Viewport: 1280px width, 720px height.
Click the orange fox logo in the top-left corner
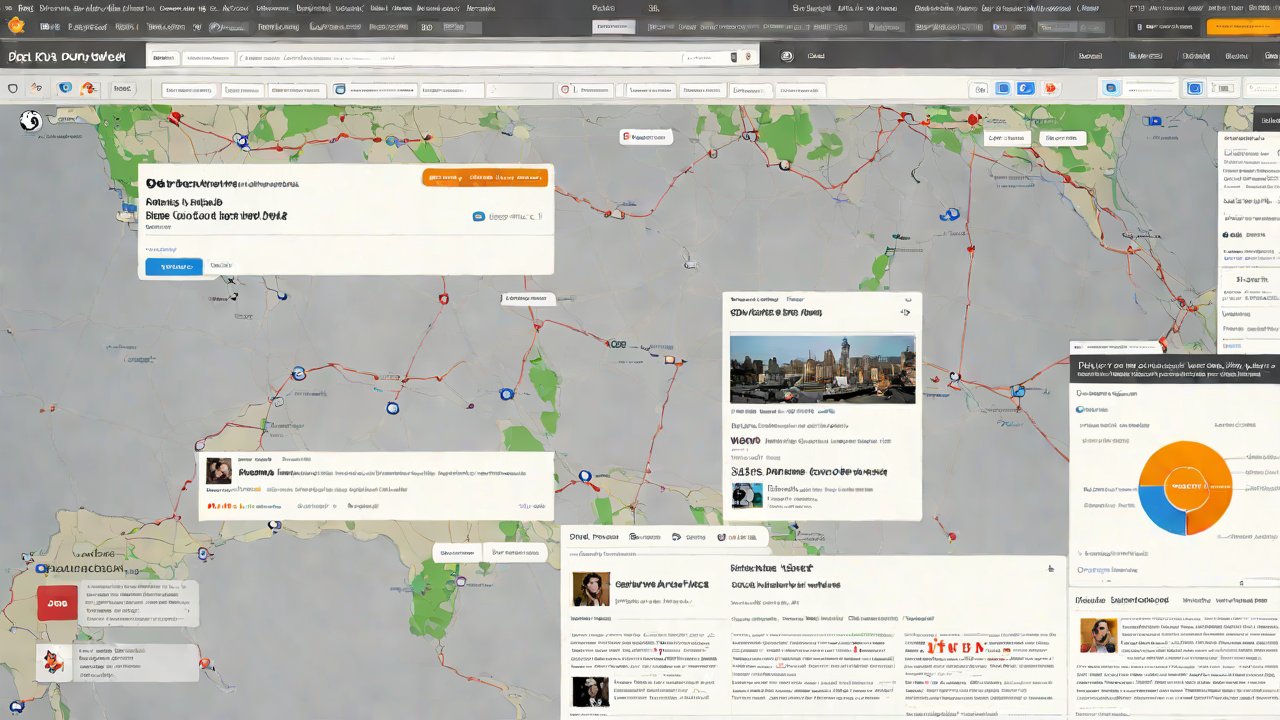pyautogui.click(x=16, y=26)
